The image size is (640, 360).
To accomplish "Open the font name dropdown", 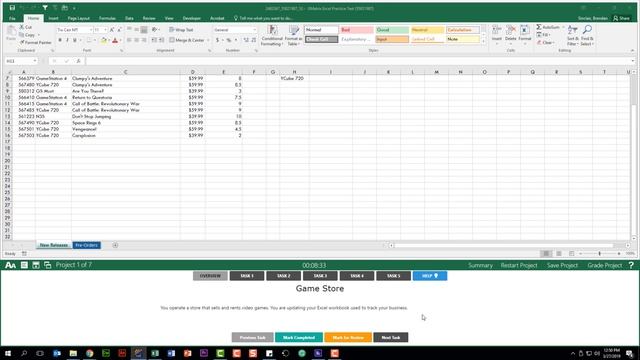I will pyautogui.click(x=90, y=30).
